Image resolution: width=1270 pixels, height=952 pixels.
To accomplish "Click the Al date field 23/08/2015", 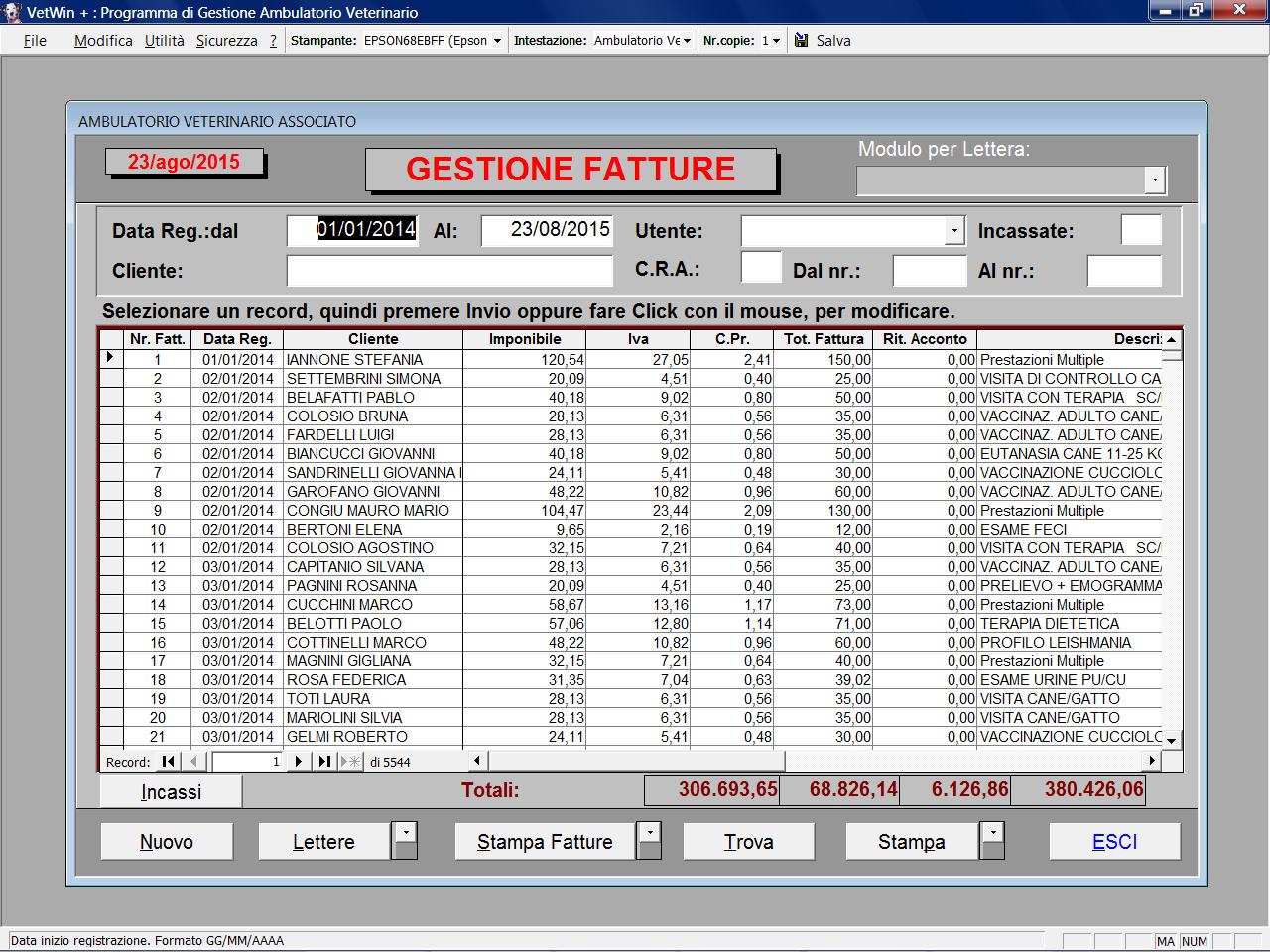I will (547, 230).
